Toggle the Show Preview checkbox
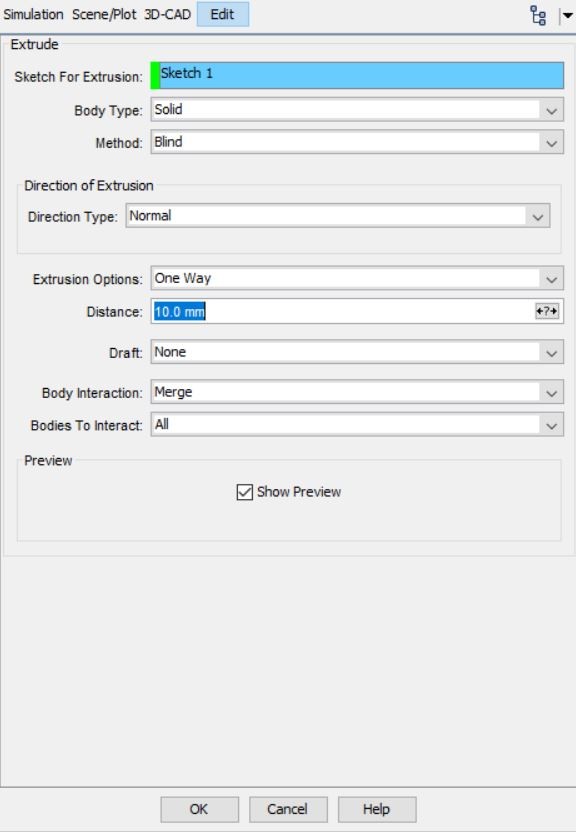Viewport: 576px width, 832px height. [245, 492]
